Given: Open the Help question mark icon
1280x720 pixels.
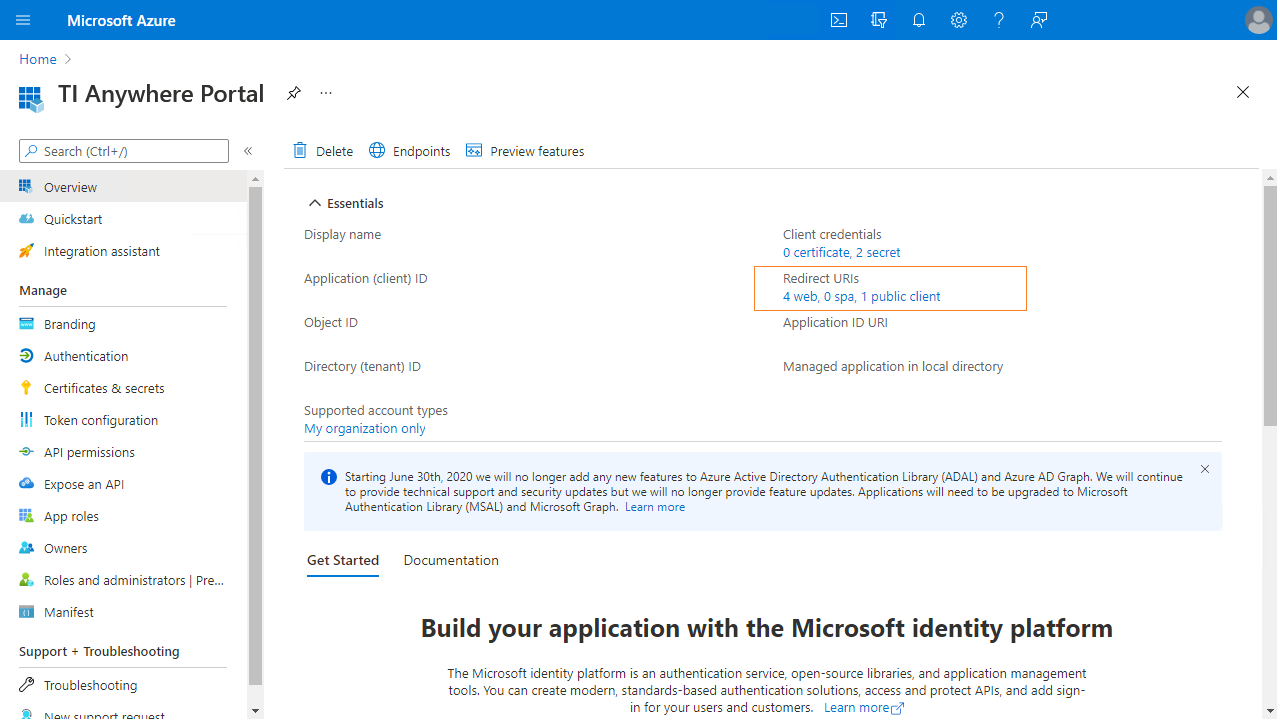Looking at the screenshot, I should coord(999,20).
